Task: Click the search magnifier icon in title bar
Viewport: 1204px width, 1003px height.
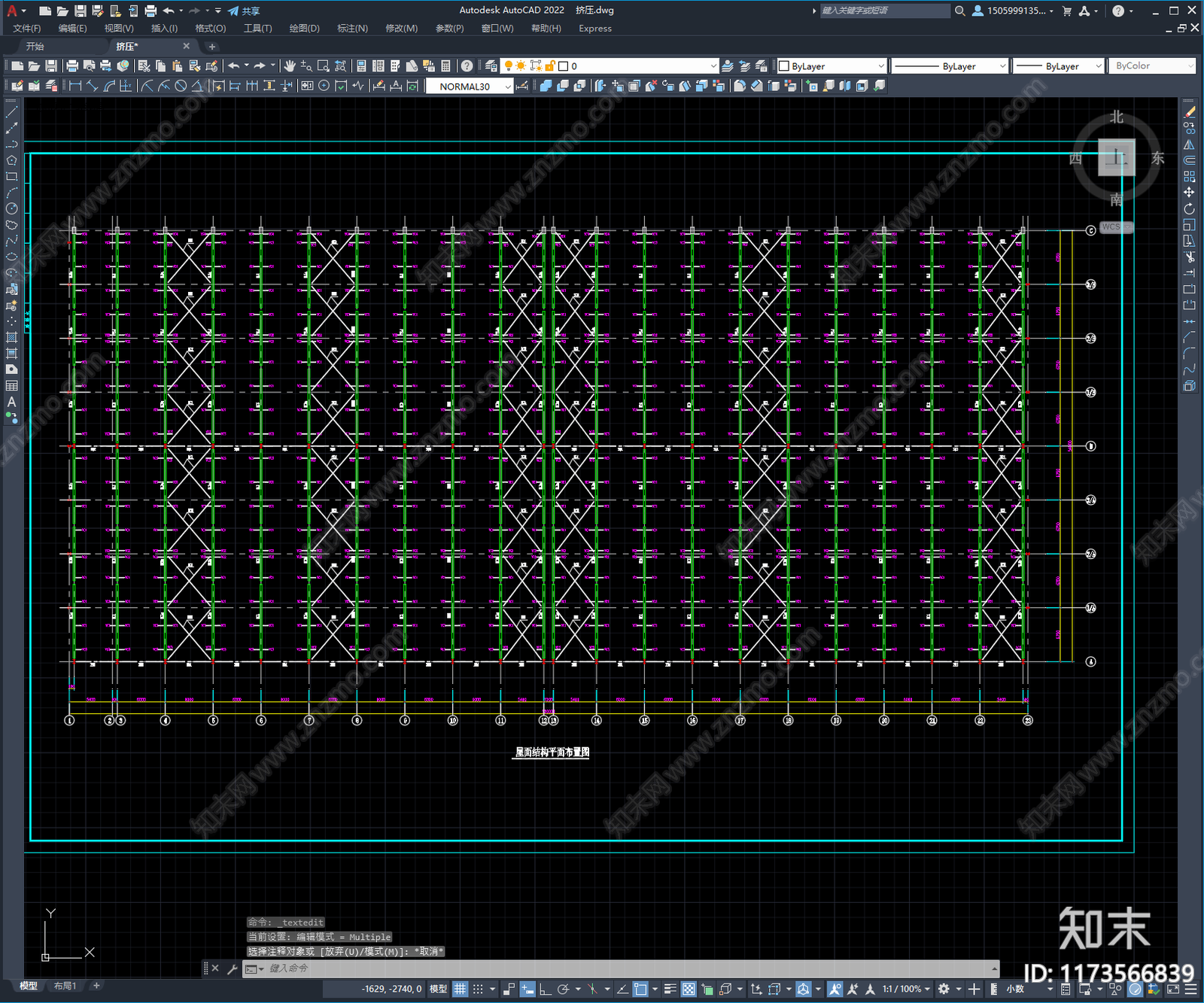Action: click(960, 11)
